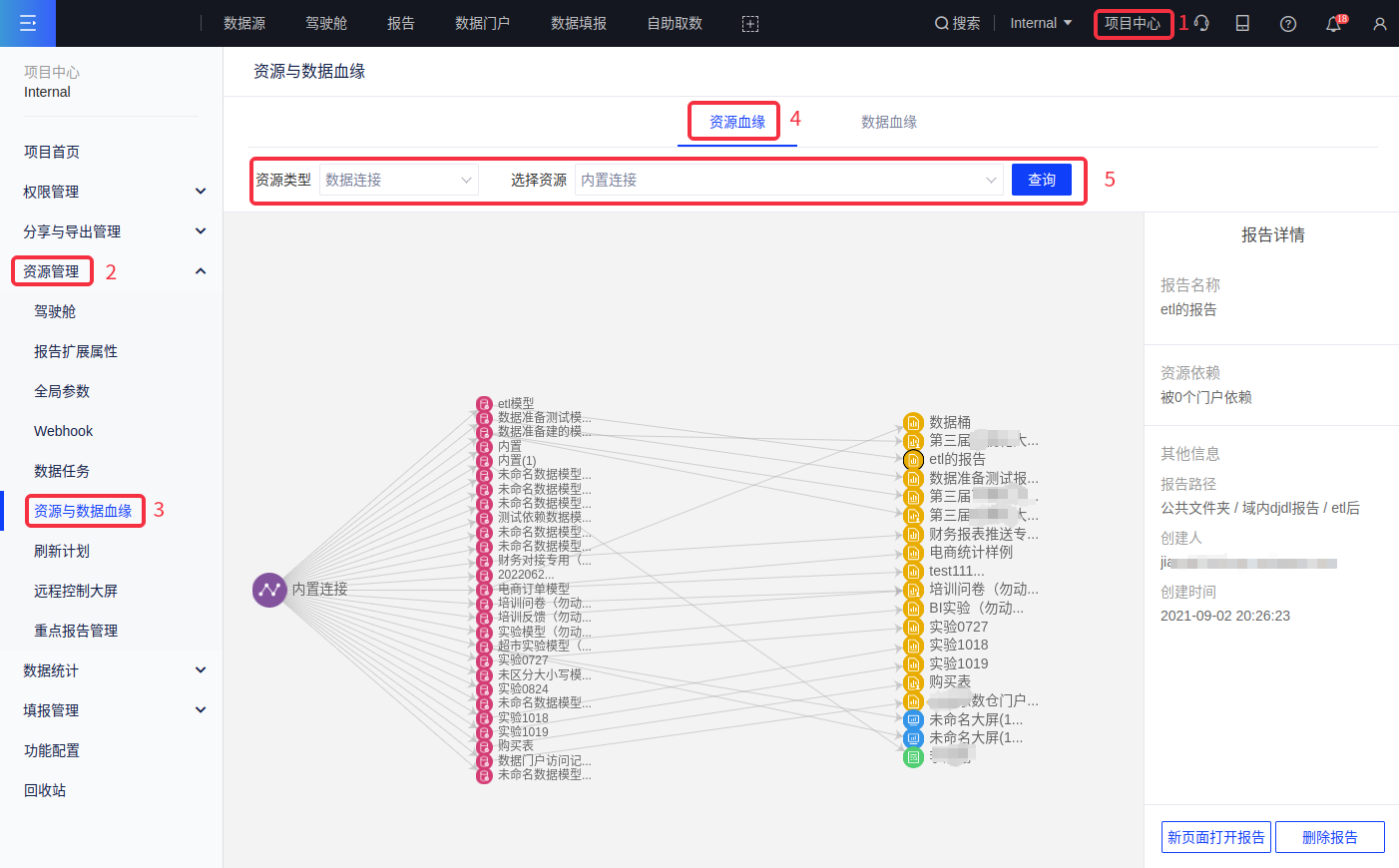Viewport: 1399px width, 868px height.
Task: Select the etl的报告 node icon
Action: tap(912, 460)
